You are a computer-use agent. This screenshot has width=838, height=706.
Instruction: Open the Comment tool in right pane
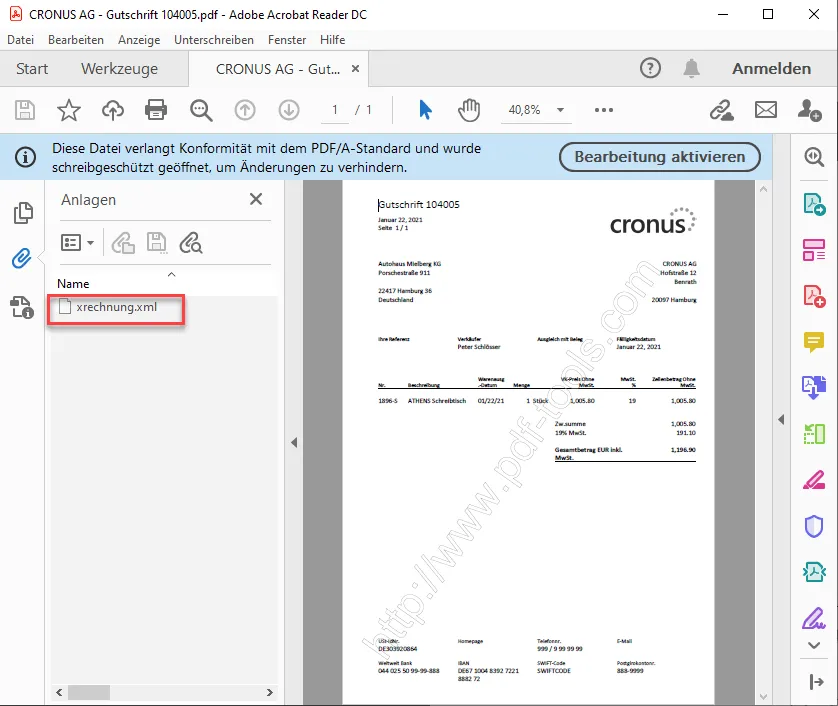pos(814,342)
